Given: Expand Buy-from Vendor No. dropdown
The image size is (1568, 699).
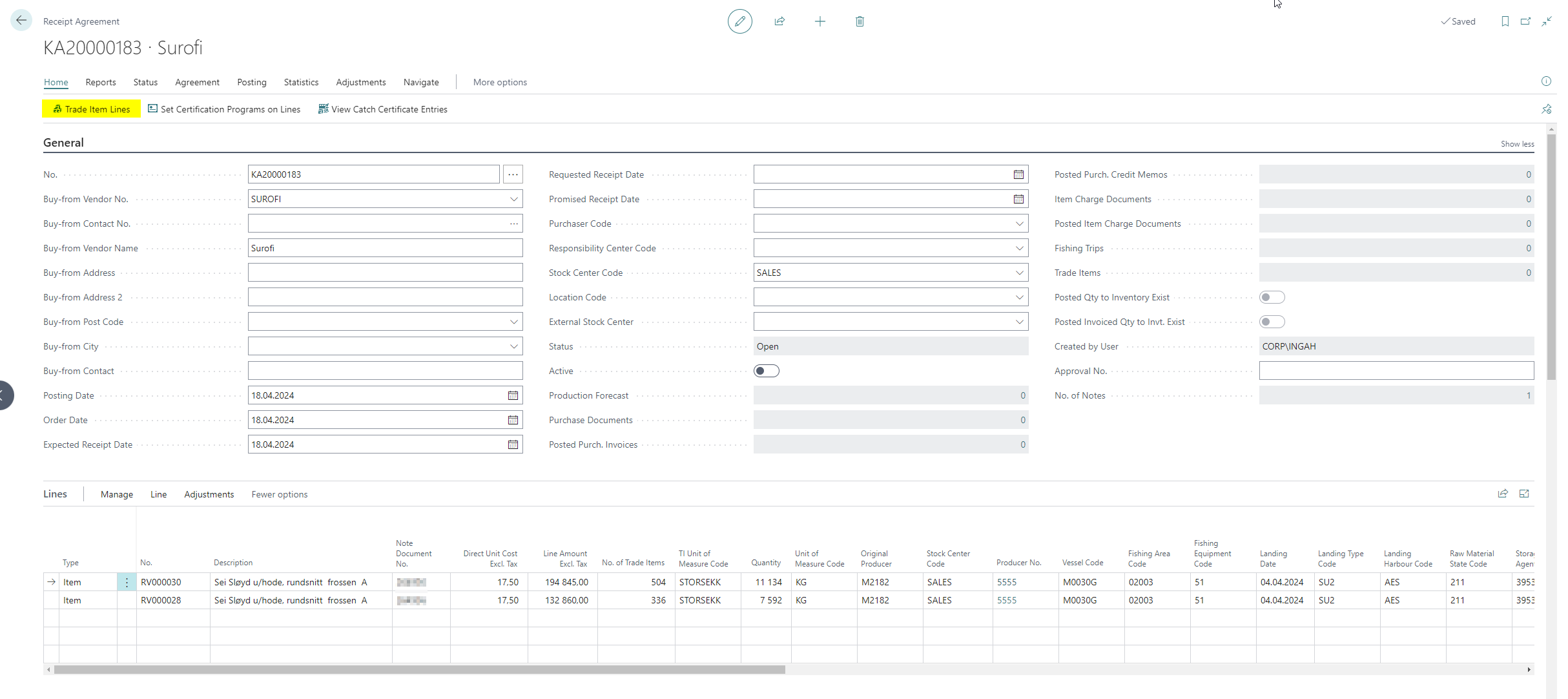Looking at the screenshot, I should 513,199.
